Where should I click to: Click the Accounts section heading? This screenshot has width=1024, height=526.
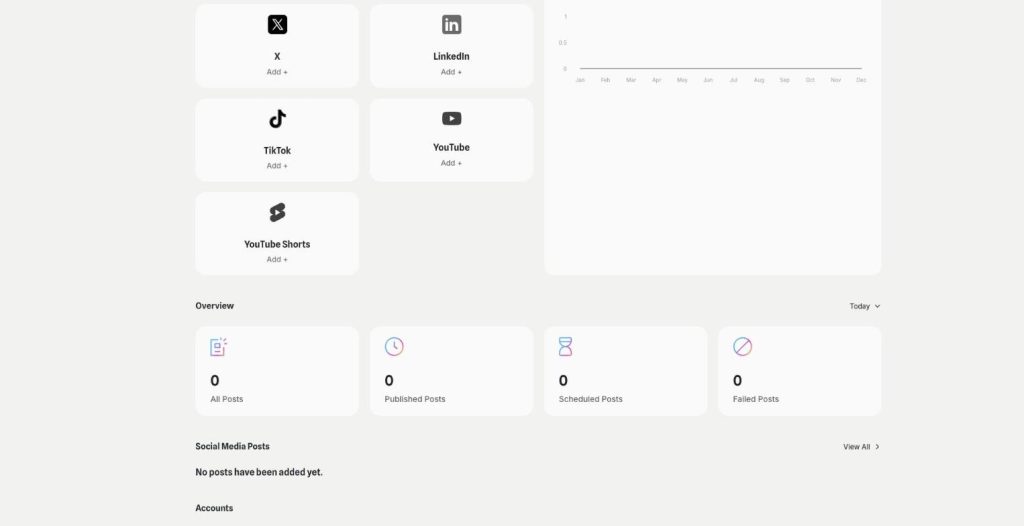click(x=214, y=508)
